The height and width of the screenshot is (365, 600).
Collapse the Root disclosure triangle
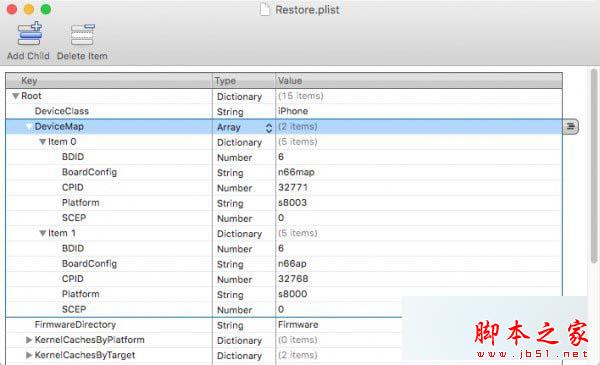point(16,96)
